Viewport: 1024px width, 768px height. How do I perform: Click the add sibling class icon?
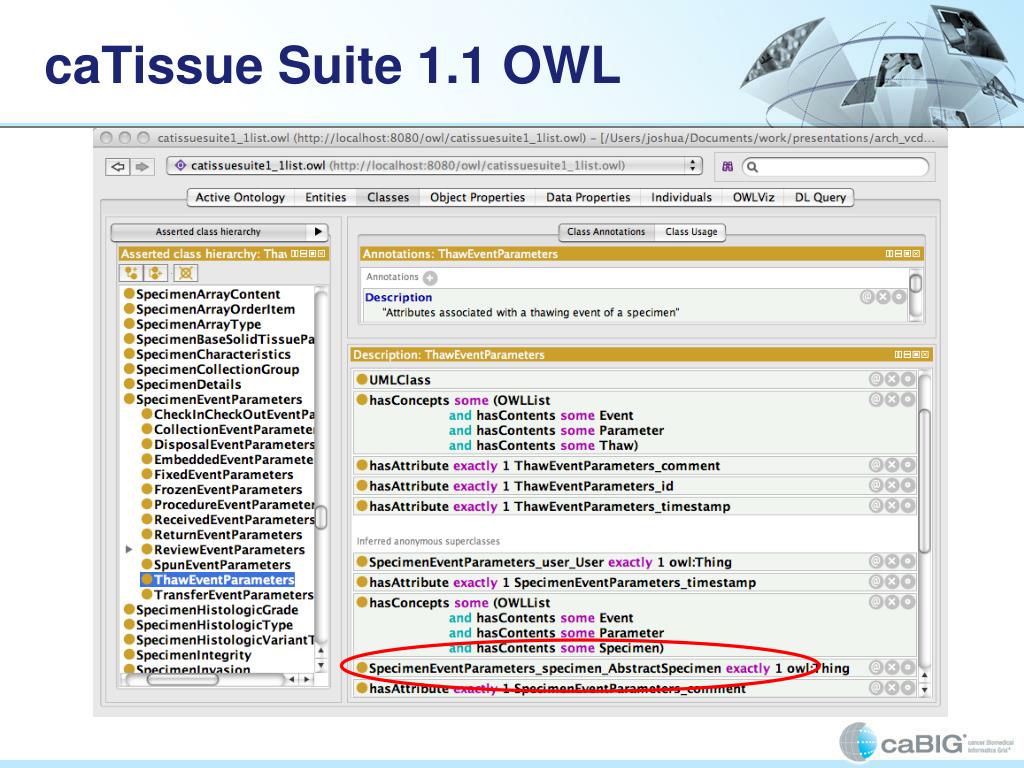156,273
